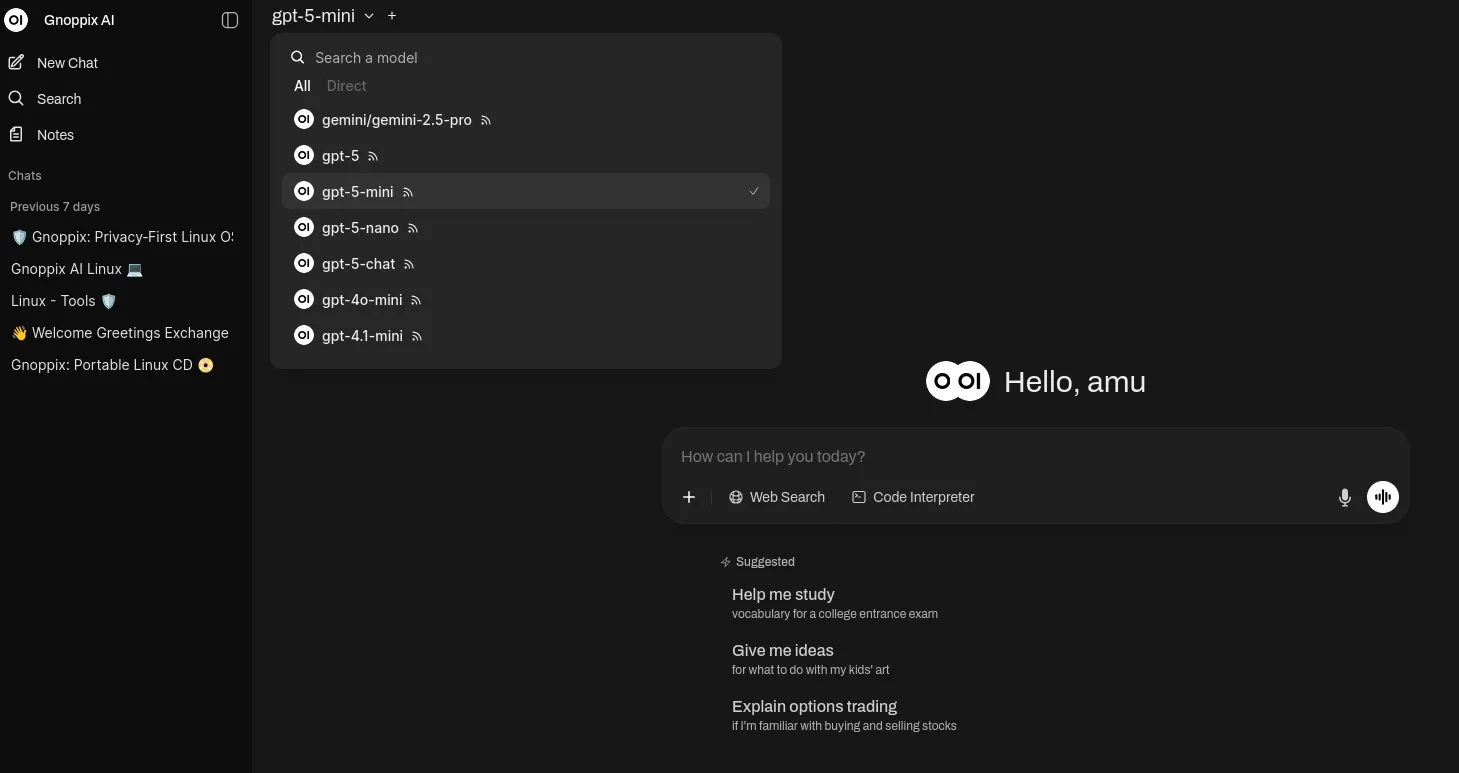
Task: Click the Help me study suggestion
Action: 783,594
